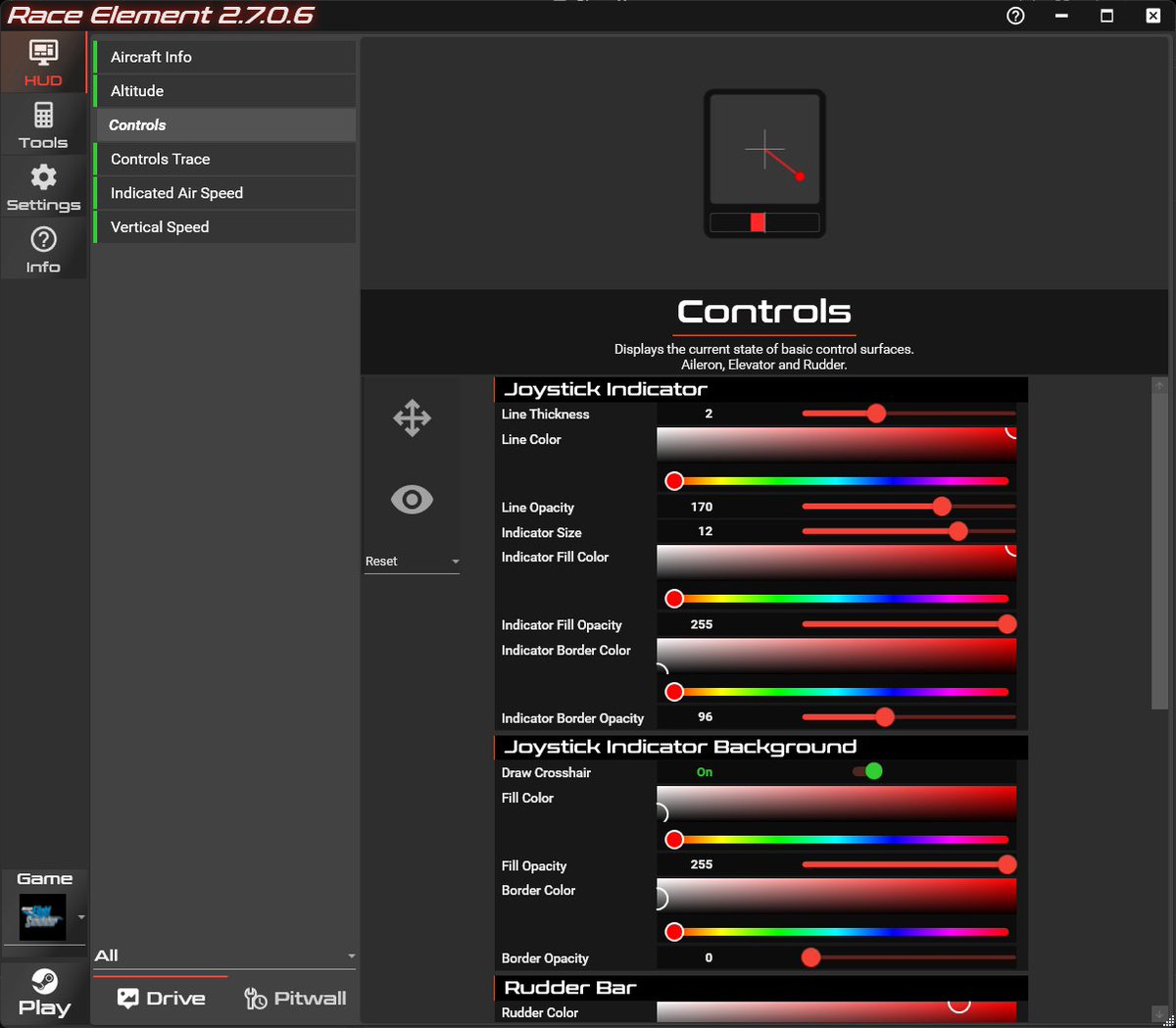This screenshot has height=1028, width=1176.
Task: Adjust Border Opacity slider
Action: point(908,957)
